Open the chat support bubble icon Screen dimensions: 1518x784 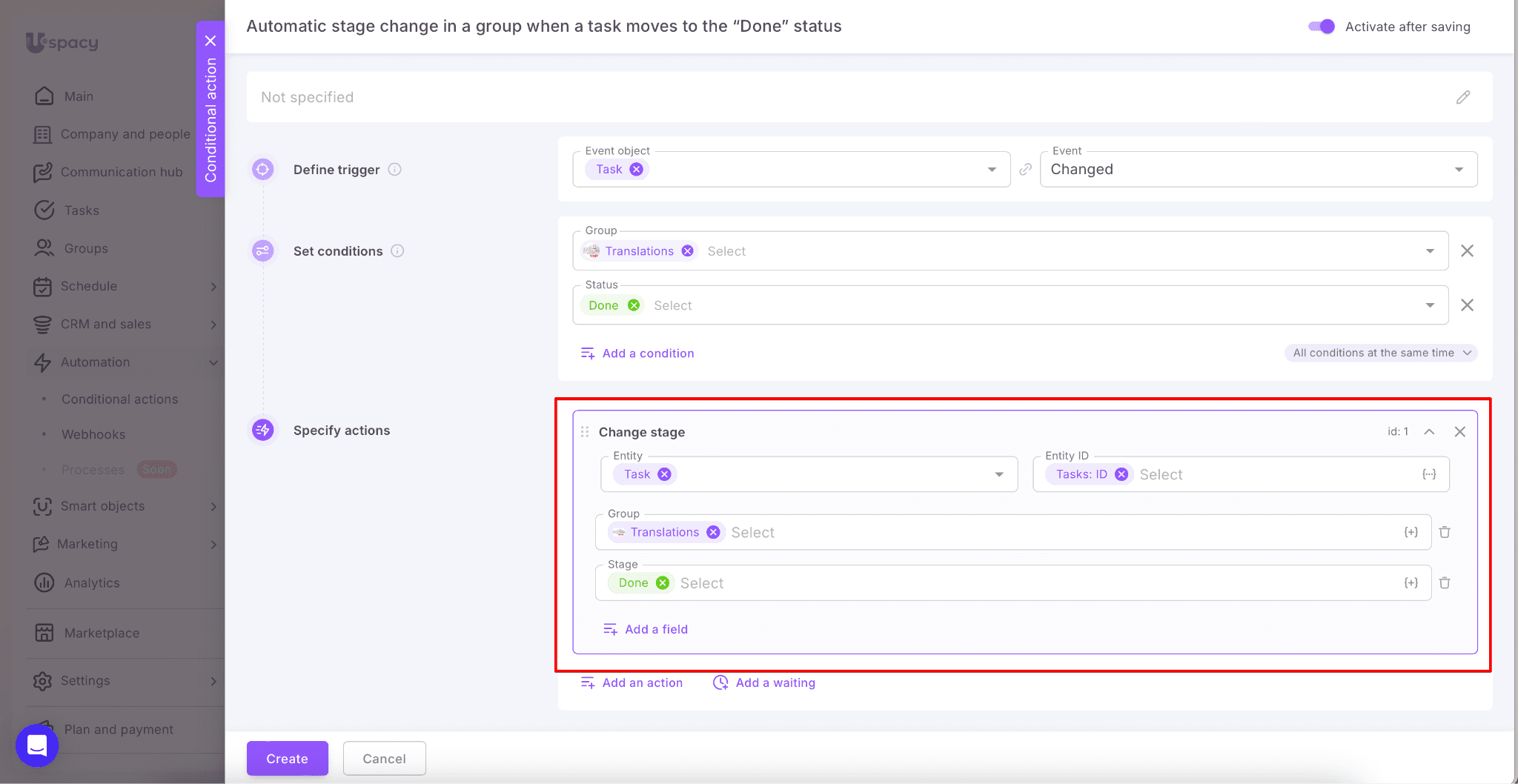click(x=37, y=745)
